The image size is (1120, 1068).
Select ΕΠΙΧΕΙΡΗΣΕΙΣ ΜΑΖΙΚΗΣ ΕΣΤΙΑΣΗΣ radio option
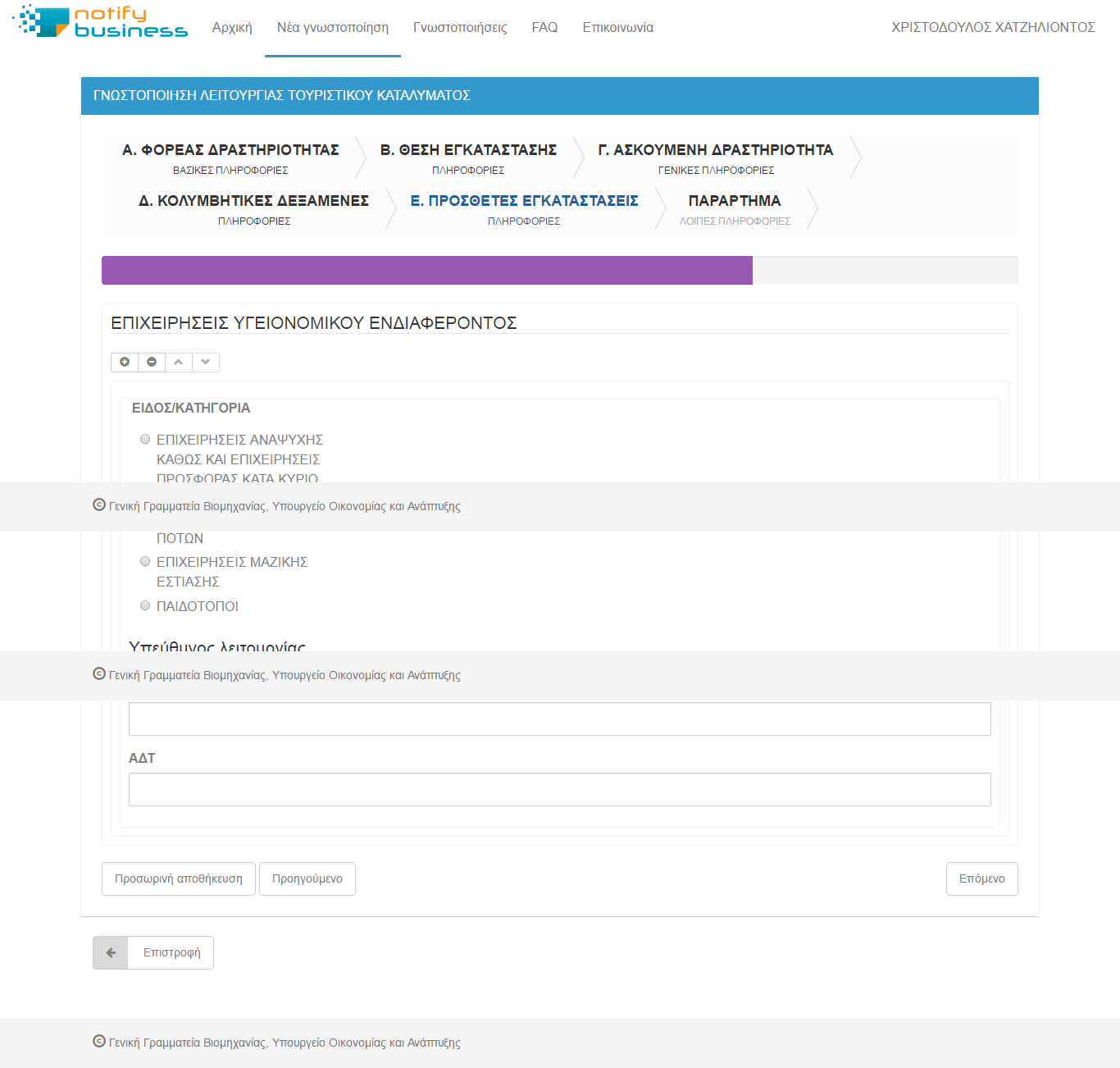coord(145,561)
